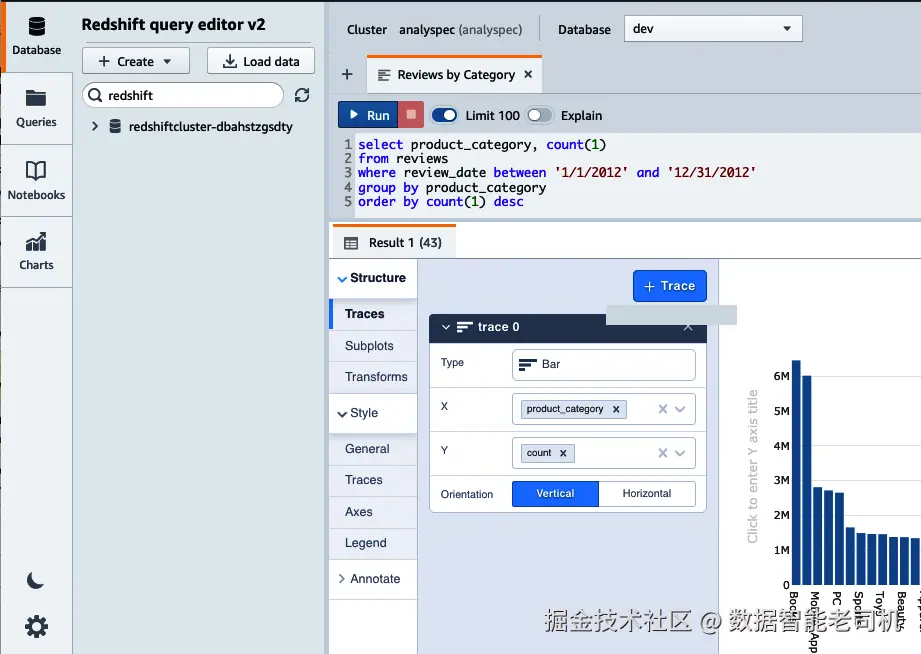Collapse the trace 0 panel
Viewport: 921px width, 654px height.
(x=446, y=327)
